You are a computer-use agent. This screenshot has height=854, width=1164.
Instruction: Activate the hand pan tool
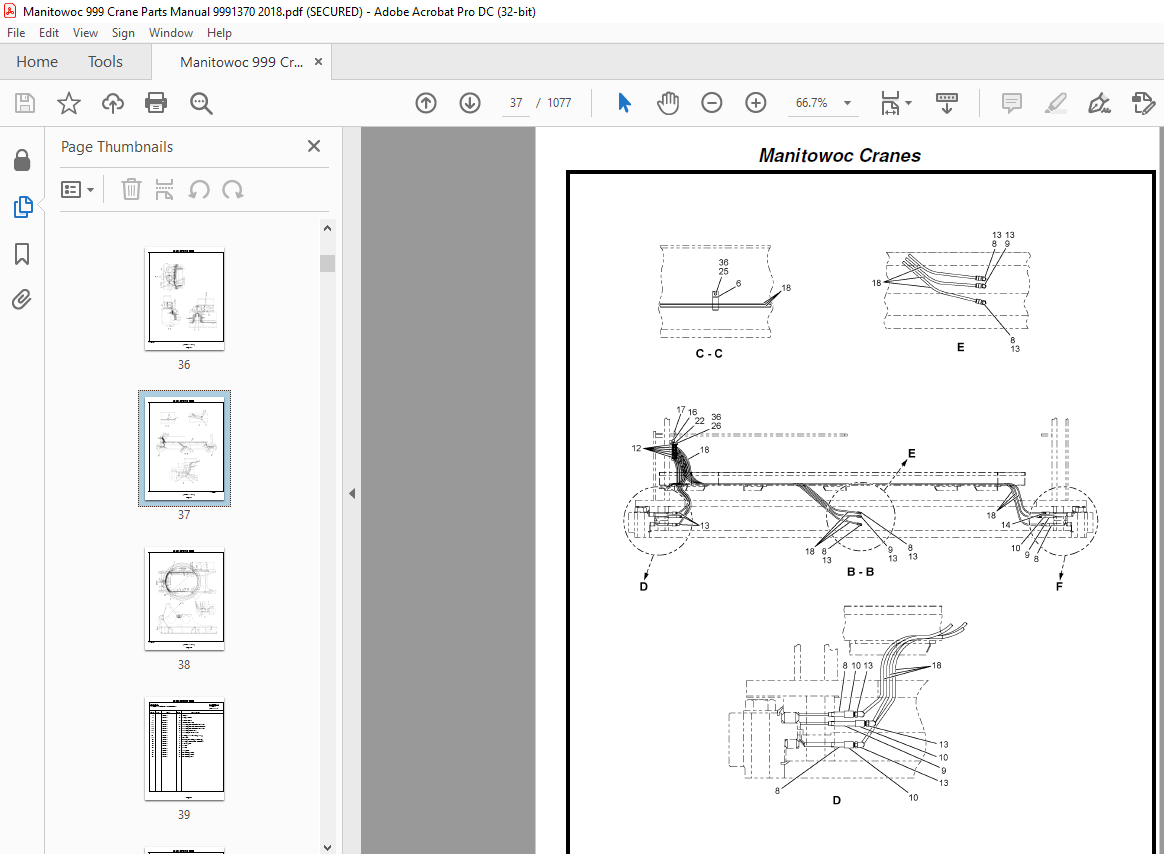click(668, 102)
